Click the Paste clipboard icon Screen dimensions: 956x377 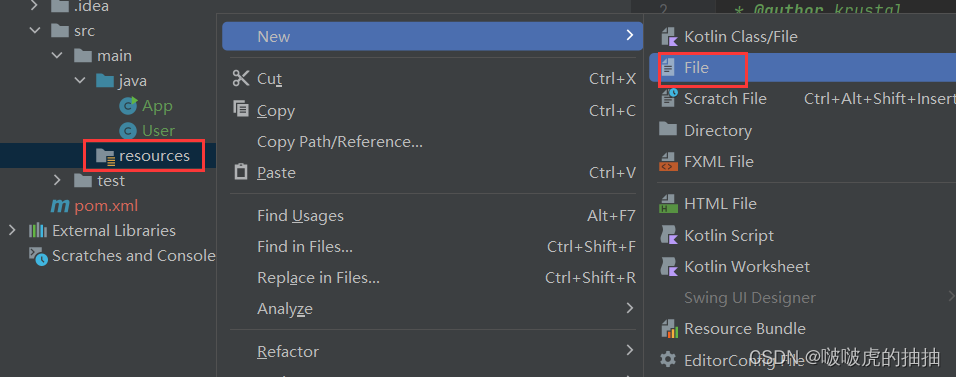click(x=241, y=172)
